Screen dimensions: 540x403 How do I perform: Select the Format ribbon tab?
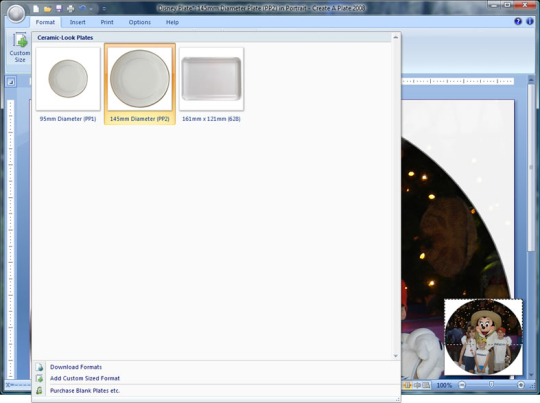point(45,22)
